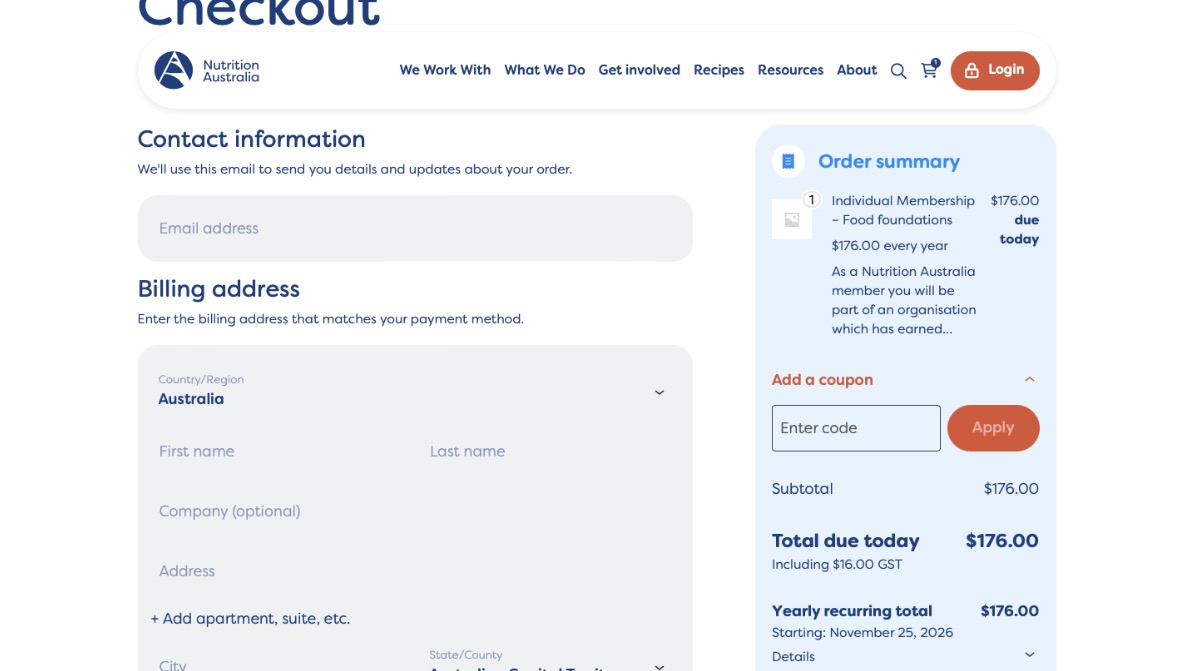Viewport: 1194px width, 671px height.
Task: Click the coupon Enter code field
Action: (x=856, y=428)
